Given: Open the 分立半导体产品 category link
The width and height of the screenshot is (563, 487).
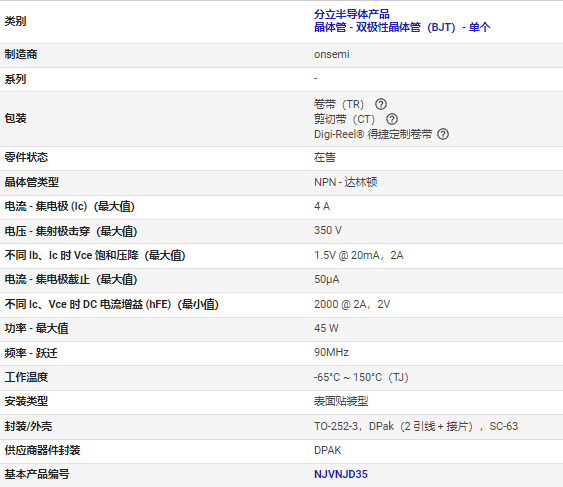Looking at the screenshot, I should pyautogui.click(x=352, y=14).
